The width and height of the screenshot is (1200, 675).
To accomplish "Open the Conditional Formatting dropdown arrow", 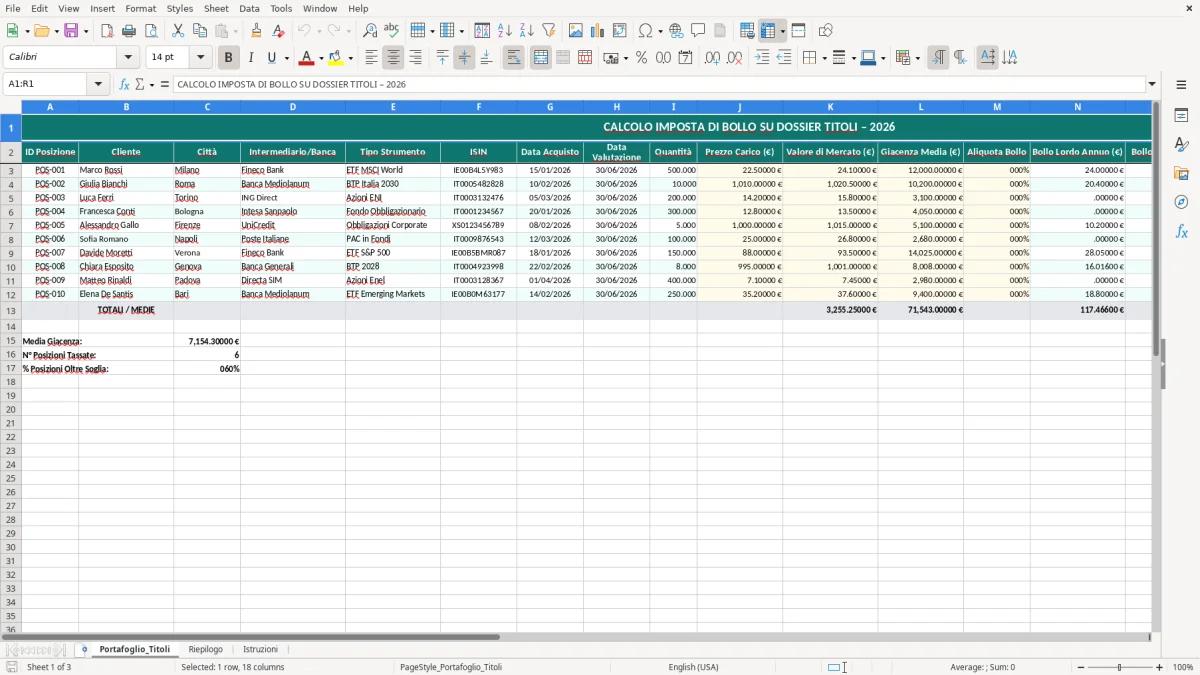I will [917, 58].
